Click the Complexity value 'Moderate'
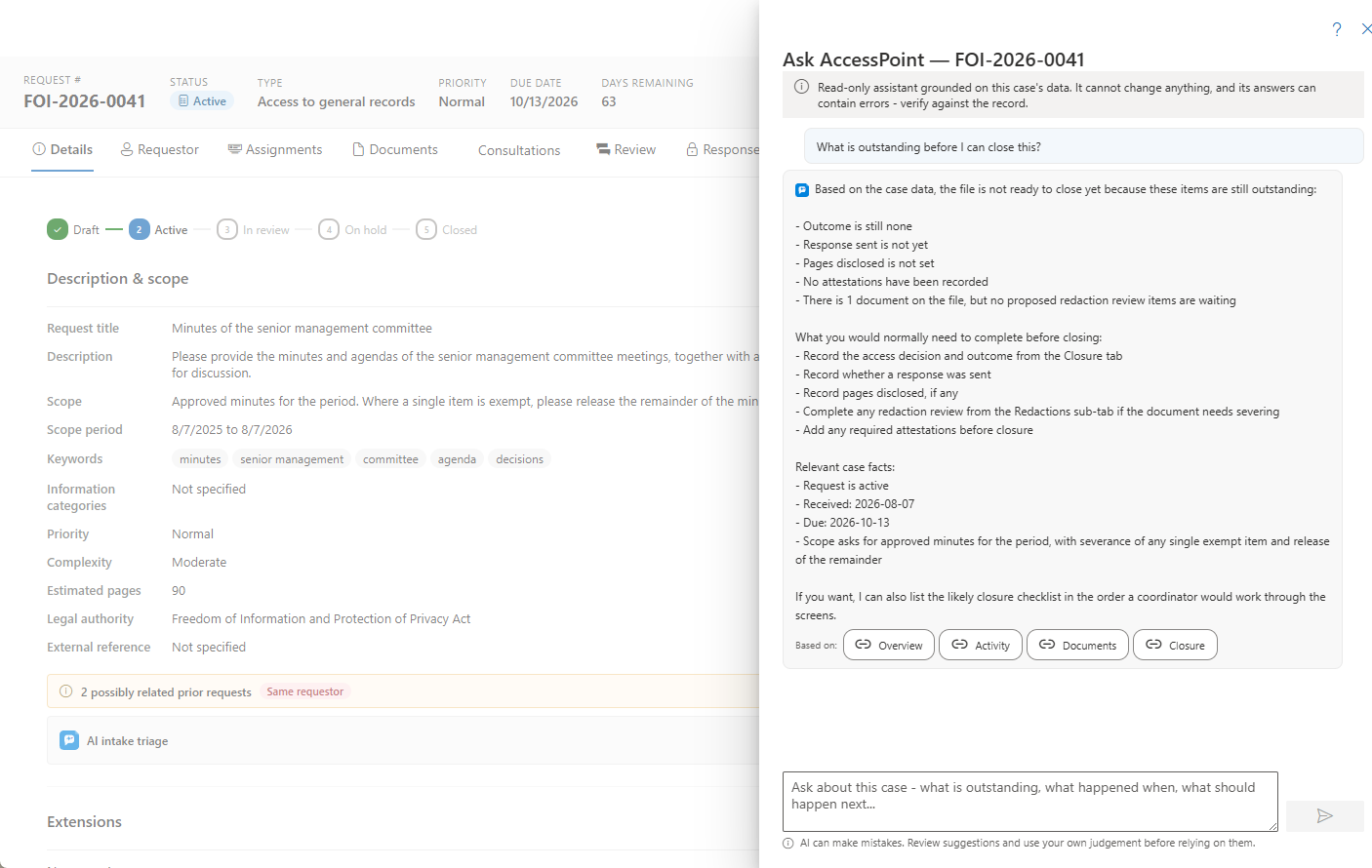1372x868 pixels. pos(199,563)
